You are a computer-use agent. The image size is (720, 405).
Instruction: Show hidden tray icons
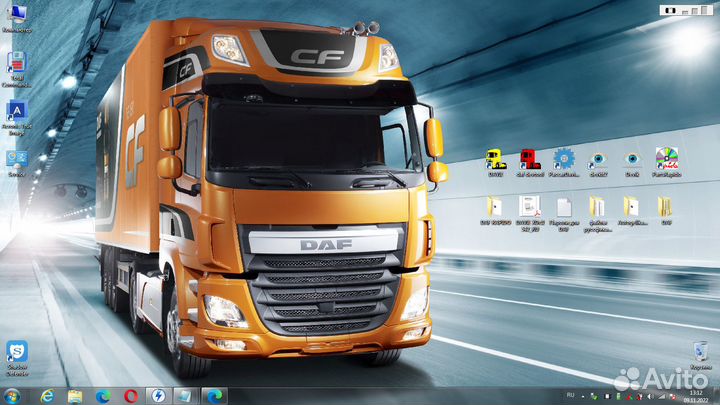[x=583, y=396]
